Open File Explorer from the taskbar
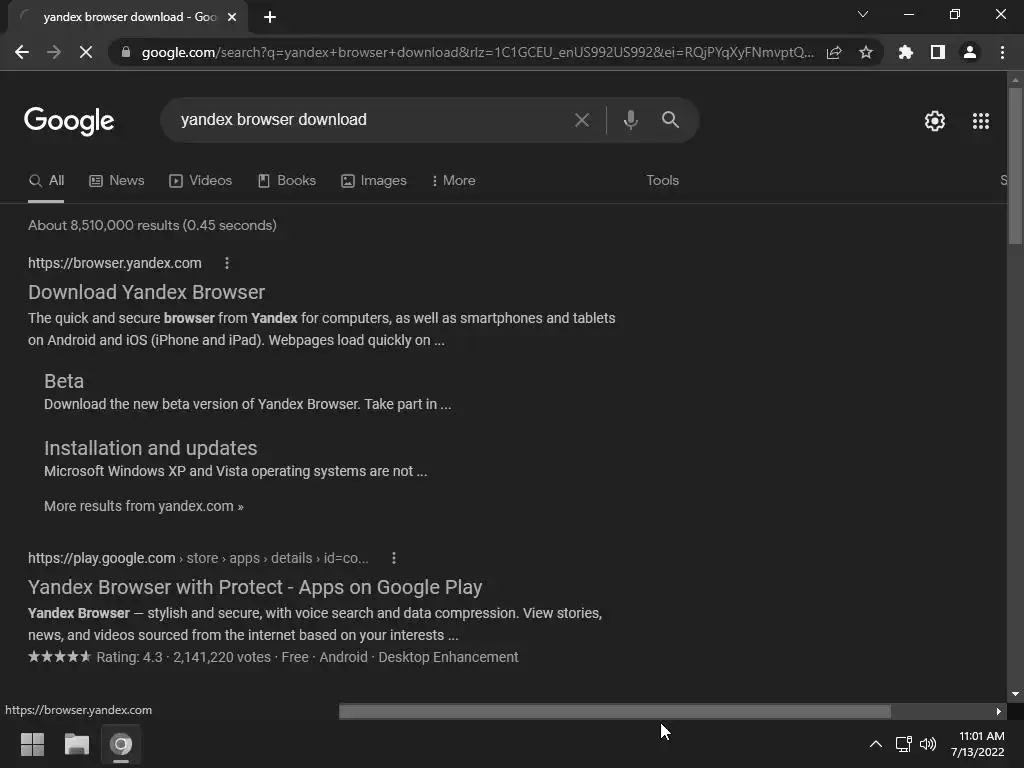 [76, 744]
